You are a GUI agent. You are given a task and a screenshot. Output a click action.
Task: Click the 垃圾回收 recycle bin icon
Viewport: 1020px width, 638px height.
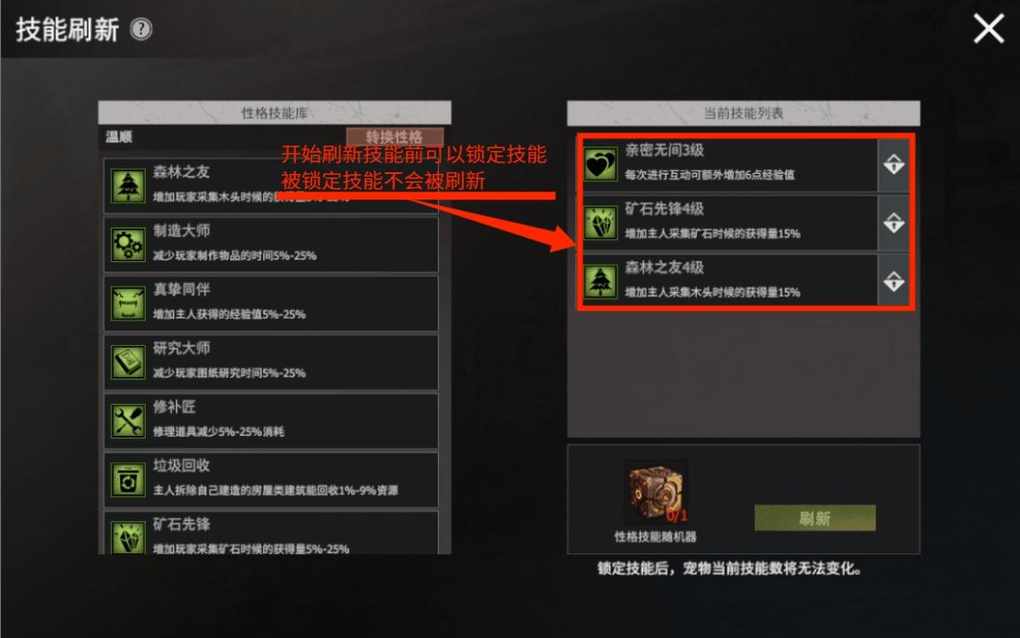pos(128,480)
